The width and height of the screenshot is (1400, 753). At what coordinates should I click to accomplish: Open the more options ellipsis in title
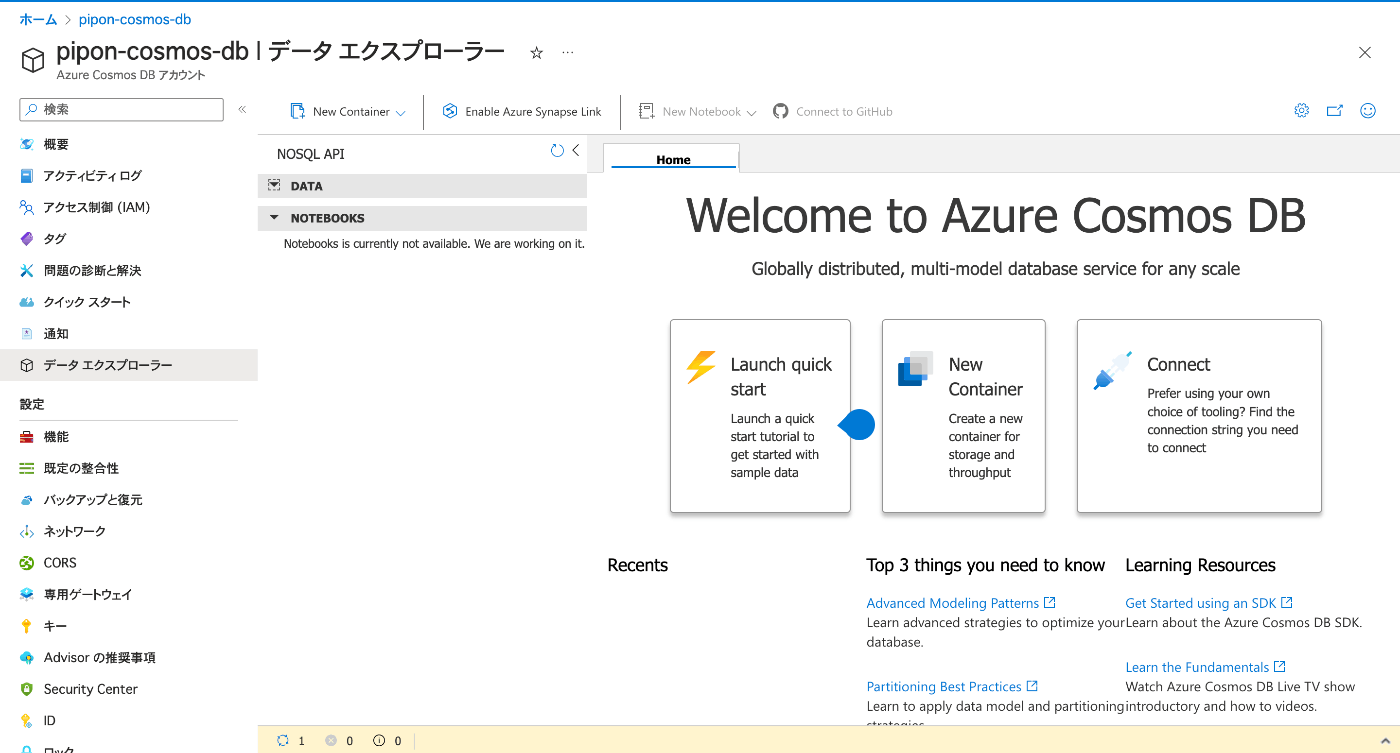point(568,53)
